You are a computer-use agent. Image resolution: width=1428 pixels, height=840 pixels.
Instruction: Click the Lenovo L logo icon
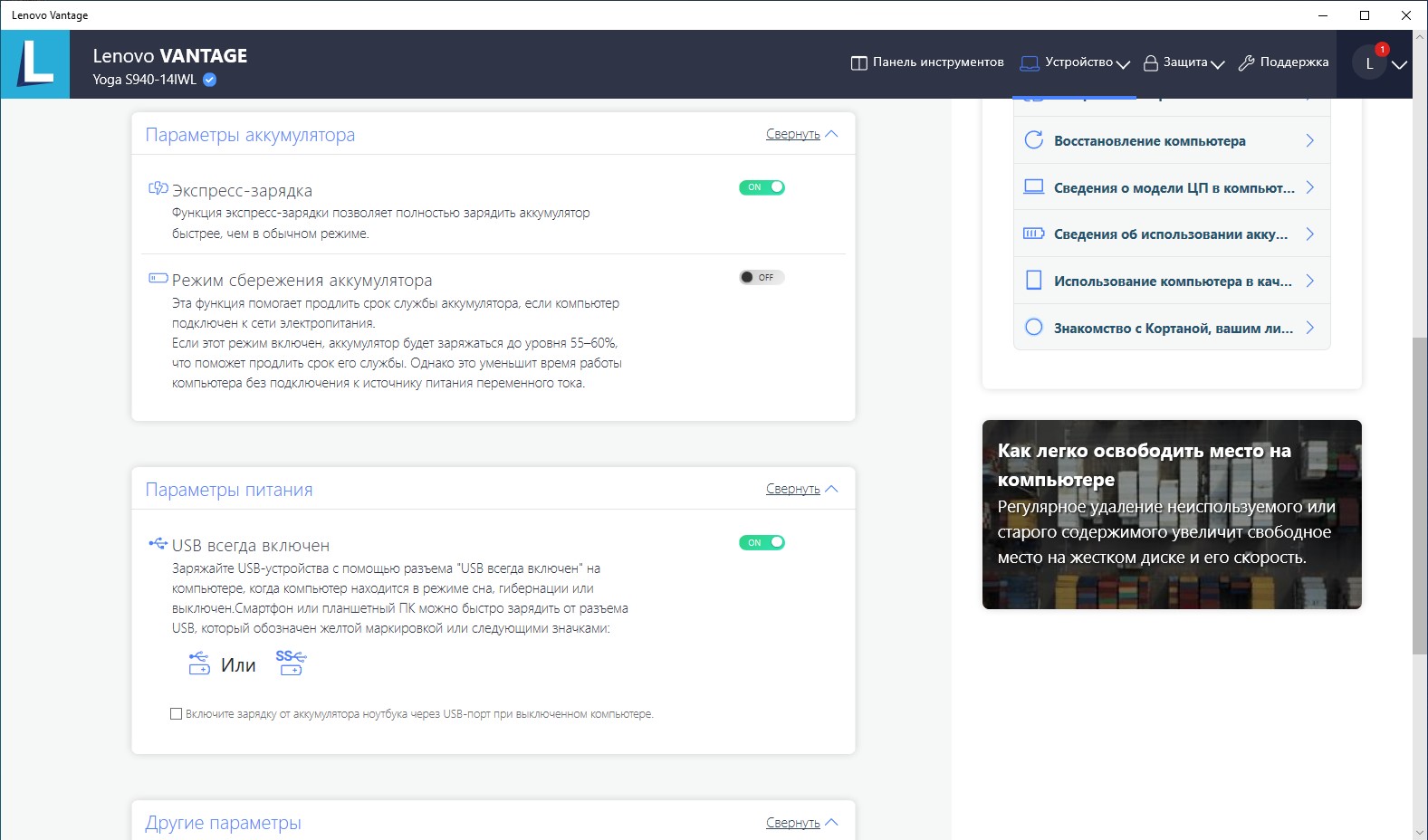tap(35, 64)
